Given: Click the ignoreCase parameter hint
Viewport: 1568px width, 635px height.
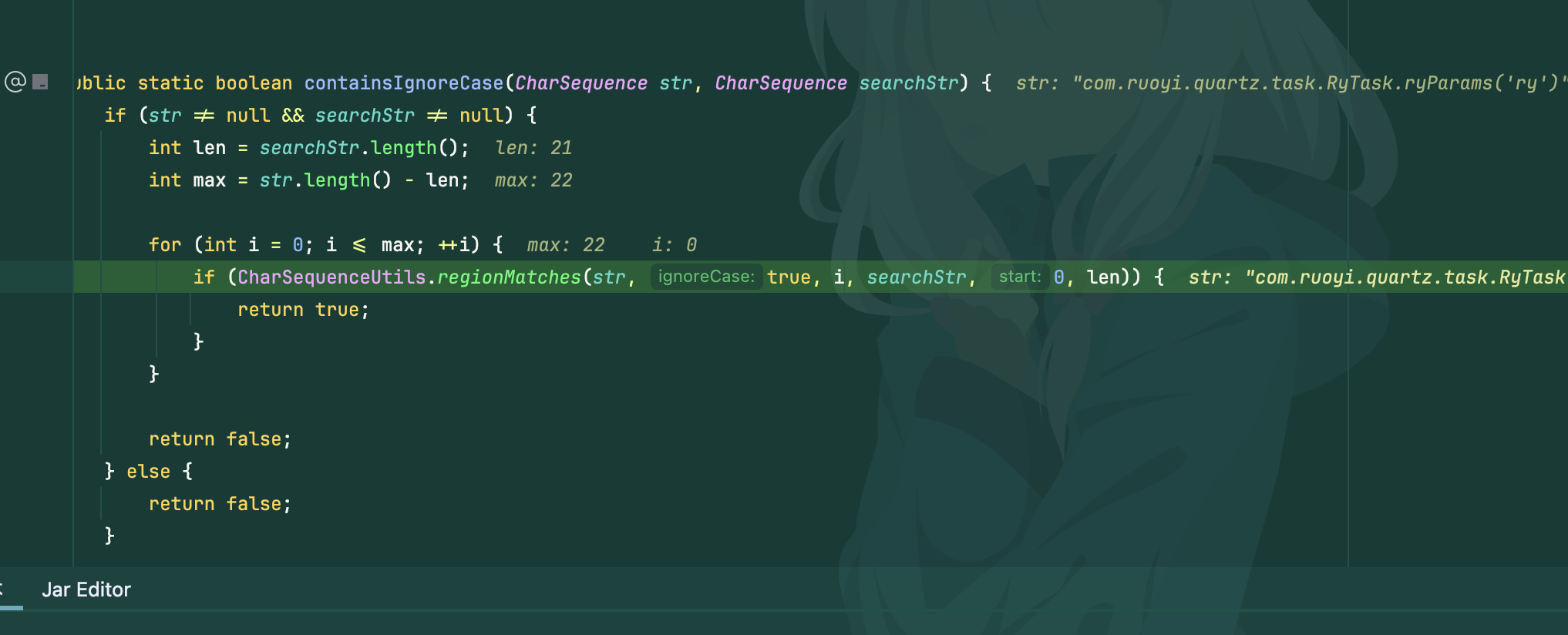Looking at the screenshot, I should click(706, 277).
